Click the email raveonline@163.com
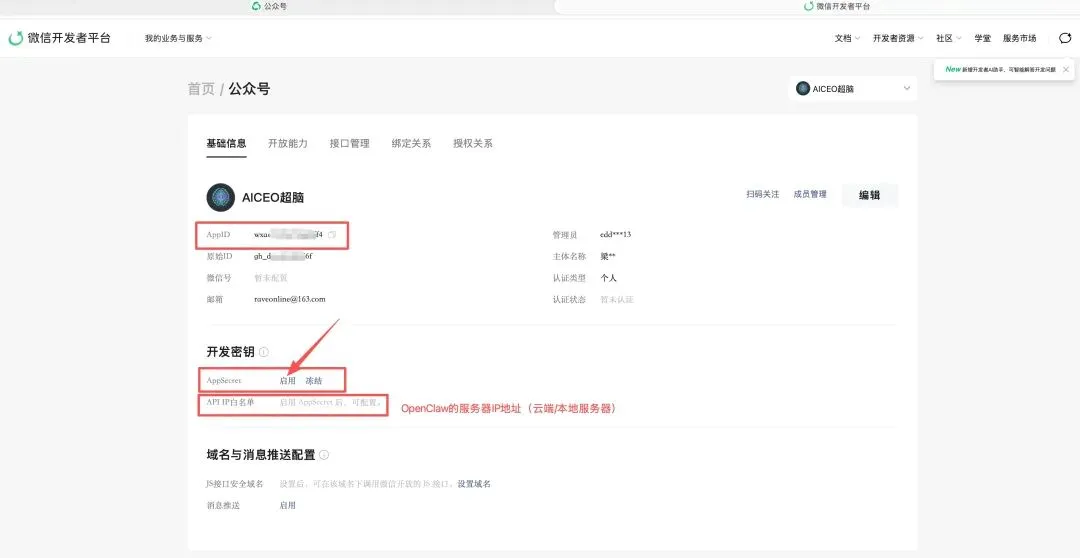 point(289,300)
